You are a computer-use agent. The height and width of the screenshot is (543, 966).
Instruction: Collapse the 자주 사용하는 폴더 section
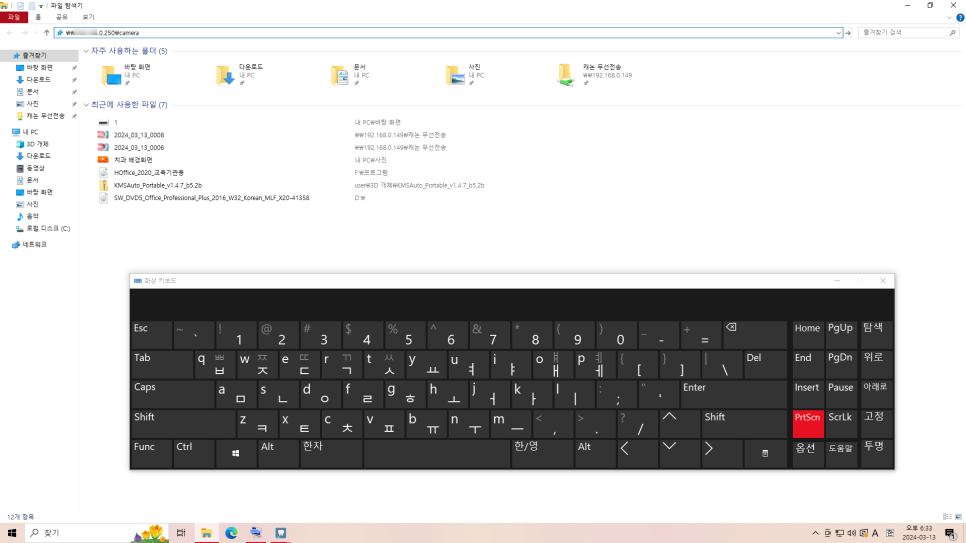(x=86, y=51)
